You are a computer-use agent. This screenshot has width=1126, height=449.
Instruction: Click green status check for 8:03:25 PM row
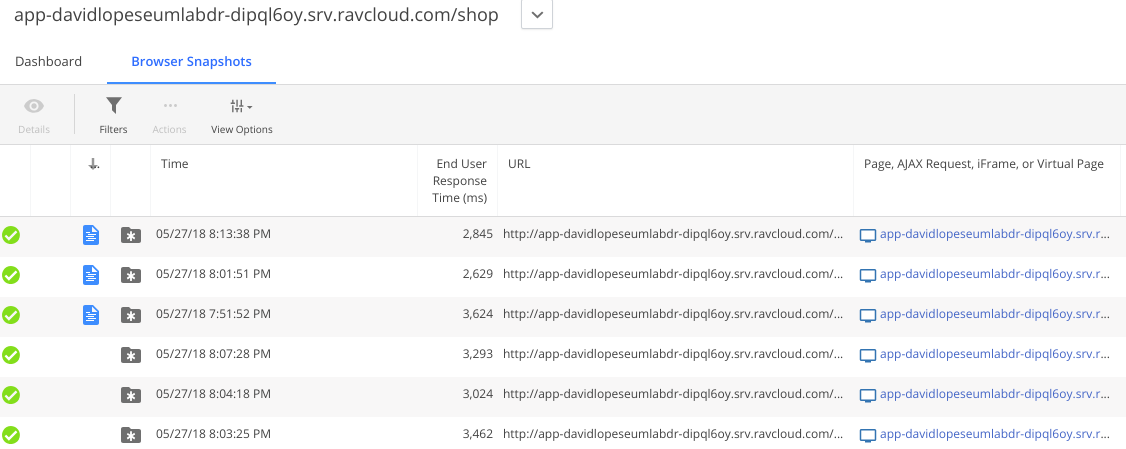pyautogui.click(x=12, y=435)
